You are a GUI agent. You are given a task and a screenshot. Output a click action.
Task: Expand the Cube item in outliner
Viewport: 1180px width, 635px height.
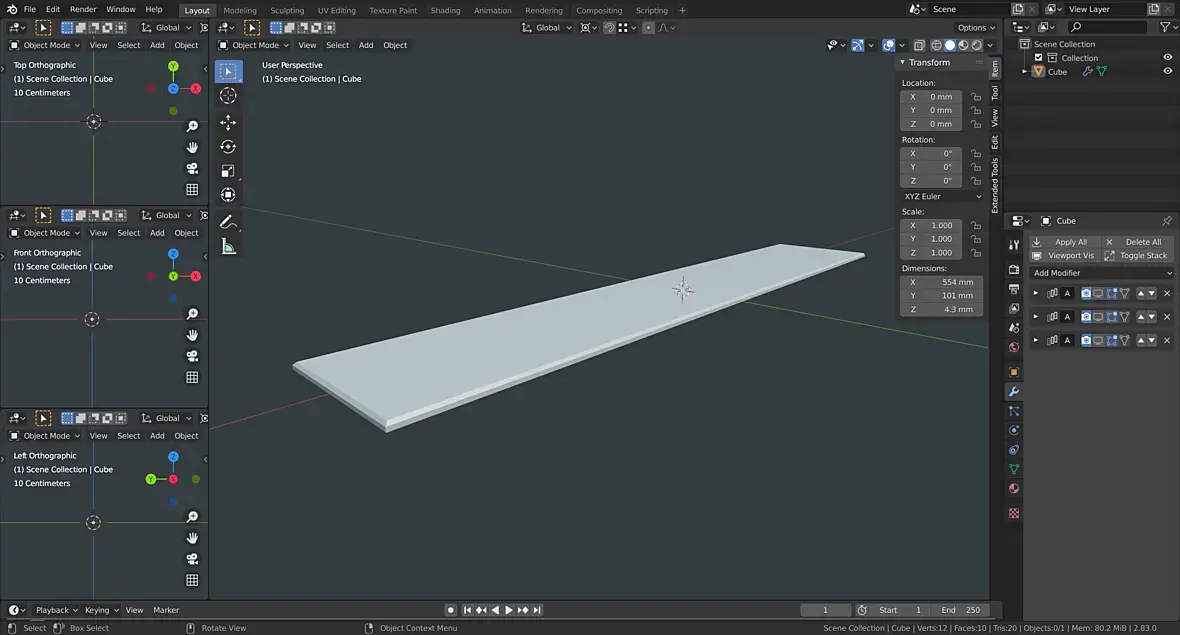(x=1024, y=71)
